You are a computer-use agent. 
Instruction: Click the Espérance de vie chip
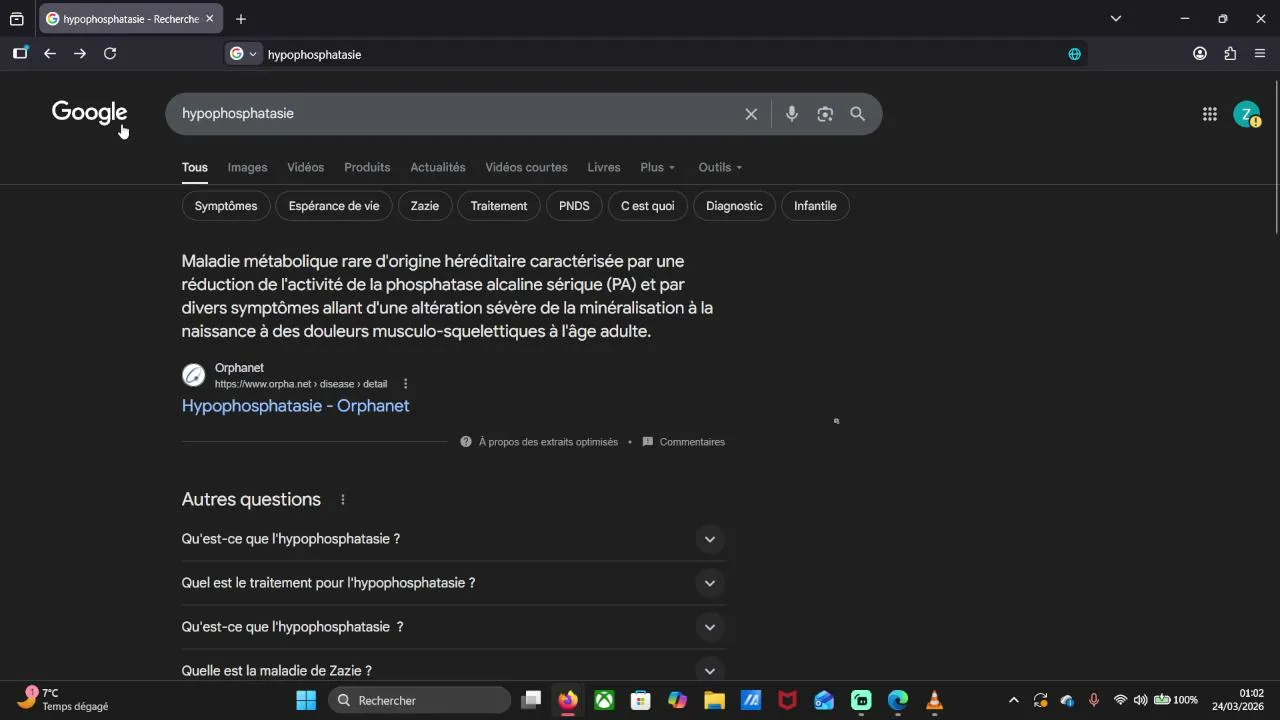pos(334,206)
